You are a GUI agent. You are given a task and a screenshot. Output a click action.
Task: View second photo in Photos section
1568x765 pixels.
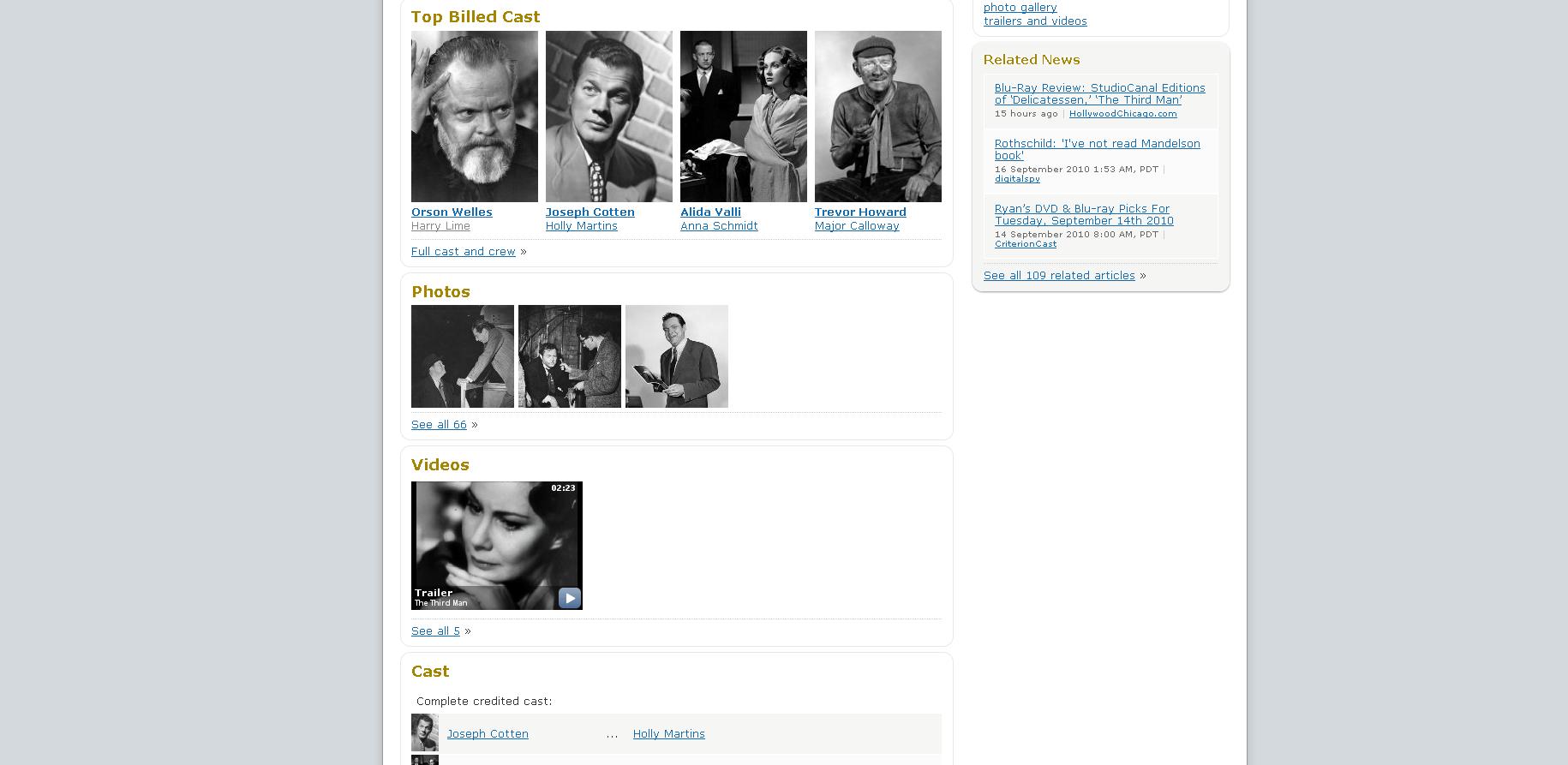click(570, 356)
